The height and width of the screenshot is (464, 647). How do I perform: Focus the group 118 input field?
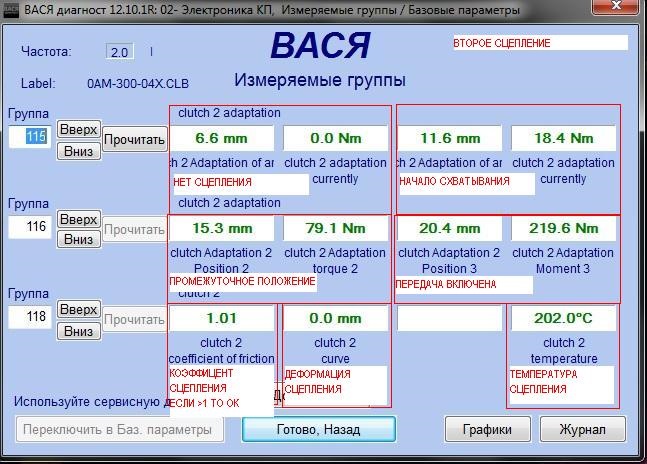point(30,317)
